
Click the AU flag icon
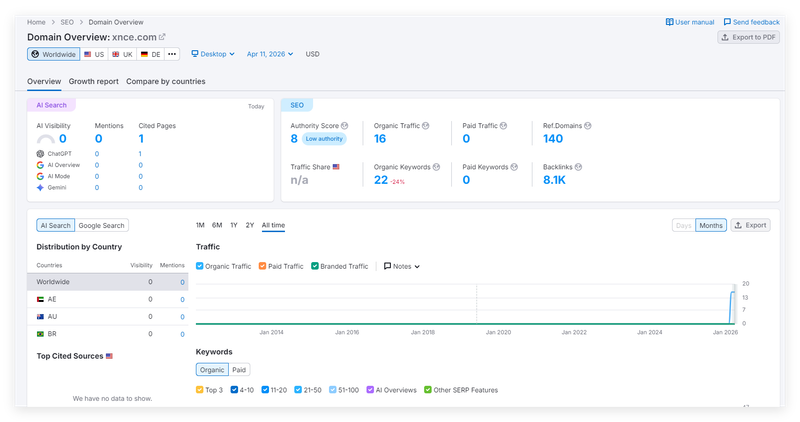click(40, 317)
